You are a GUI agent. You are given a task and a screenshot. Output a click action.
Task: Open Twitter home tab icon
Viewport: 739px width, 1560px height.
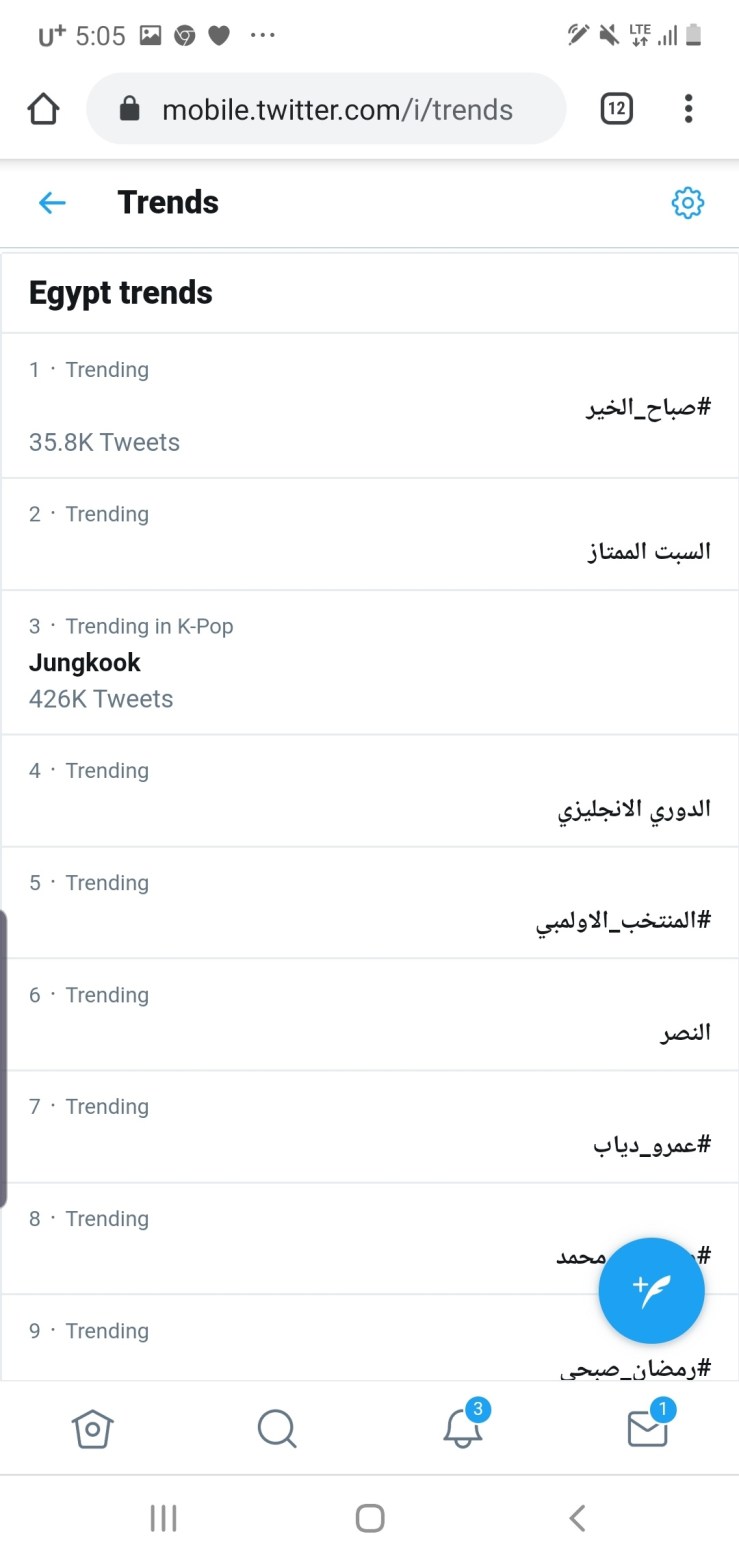(x=93, y=1428)
